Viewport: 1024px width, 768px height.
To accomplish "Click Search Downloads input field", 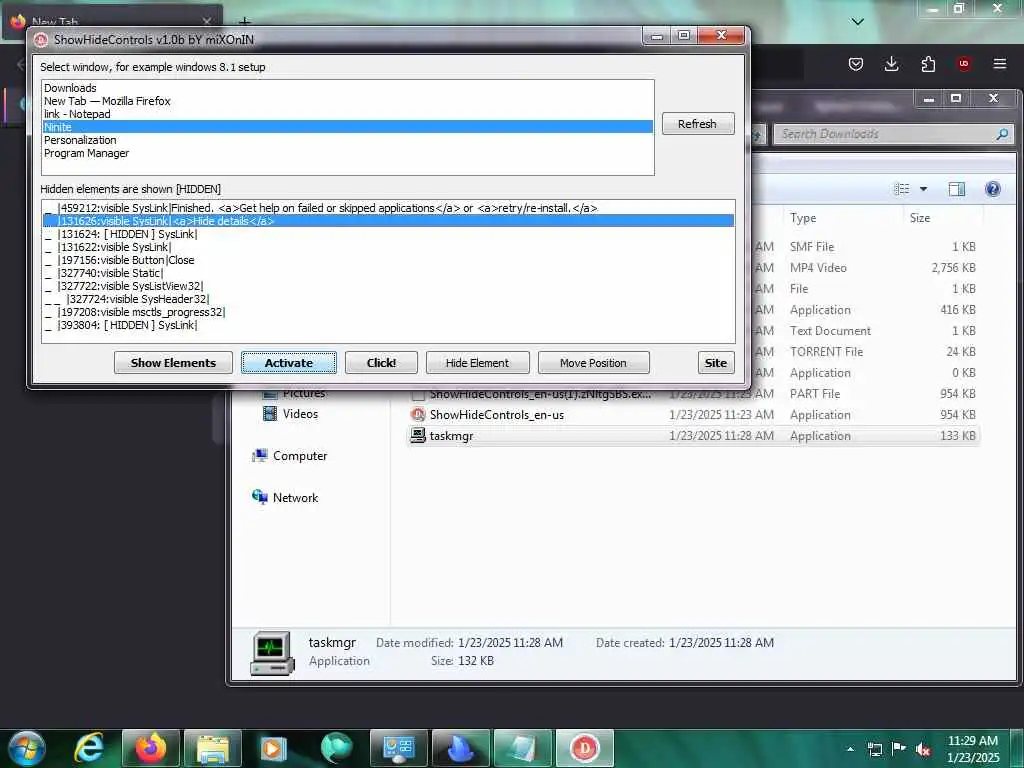I will (893, 134).
